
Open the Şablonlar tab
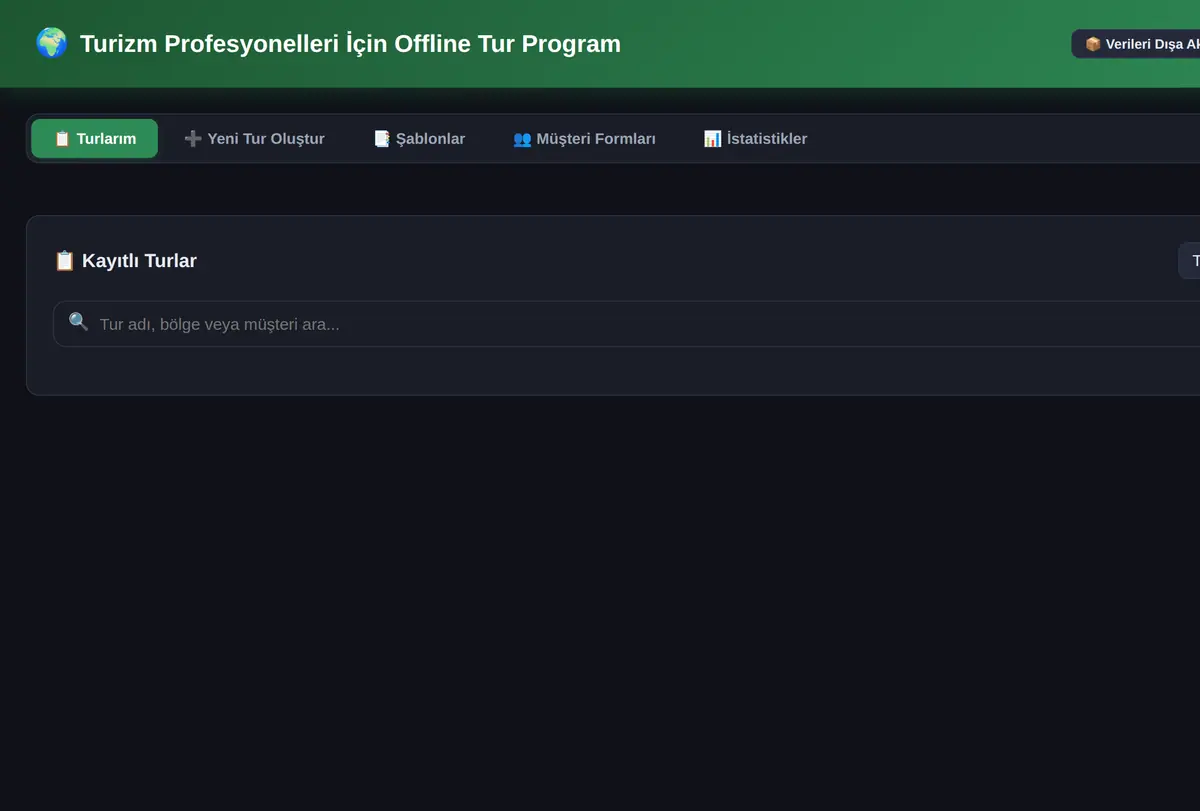point(419,139)
